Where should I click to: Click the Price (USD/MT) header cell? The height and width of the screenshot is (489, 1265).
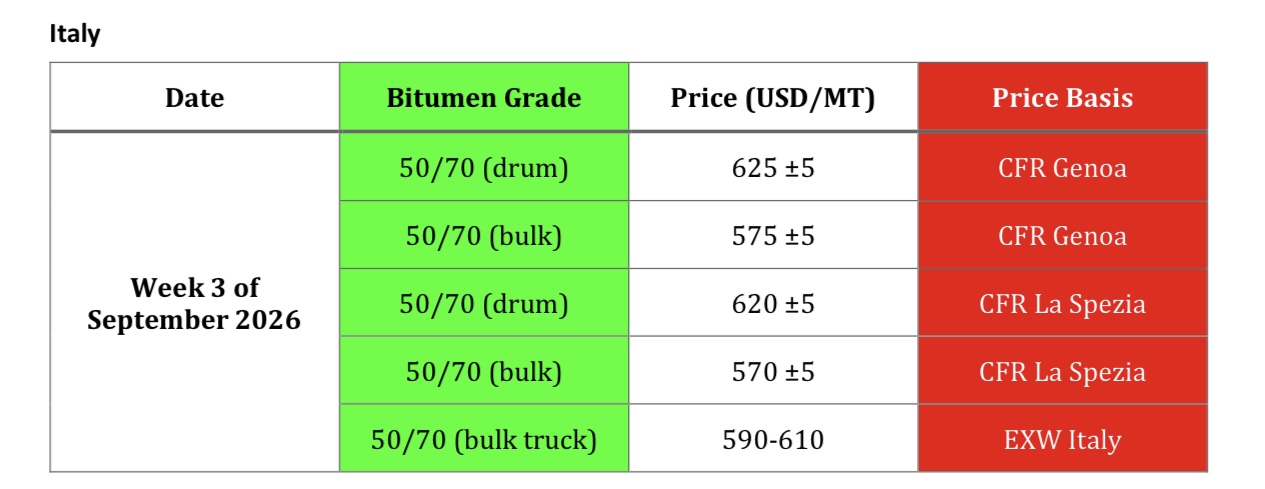click(773, 97)
